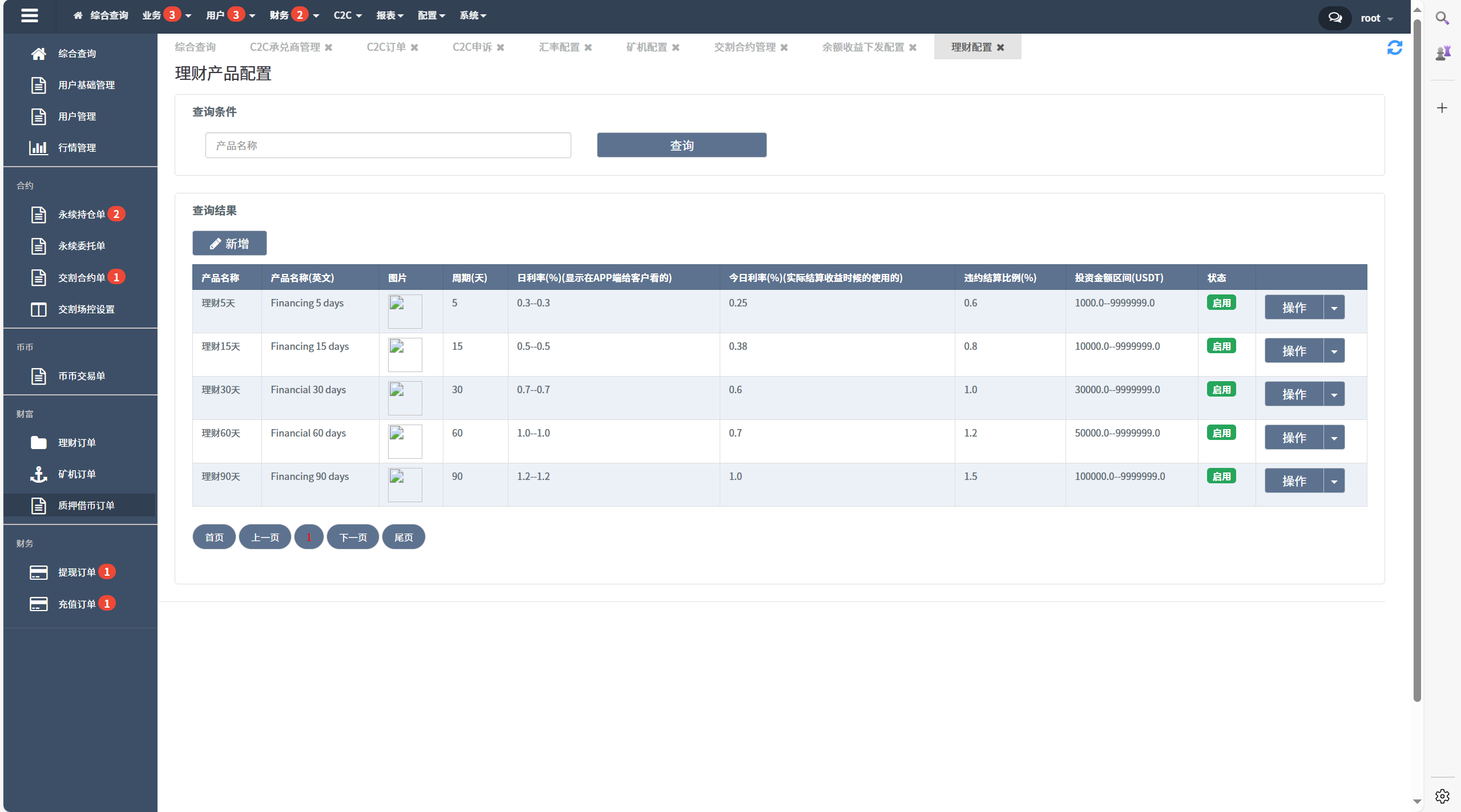Click the 提现订单 sidebar icon

point(39,572)
